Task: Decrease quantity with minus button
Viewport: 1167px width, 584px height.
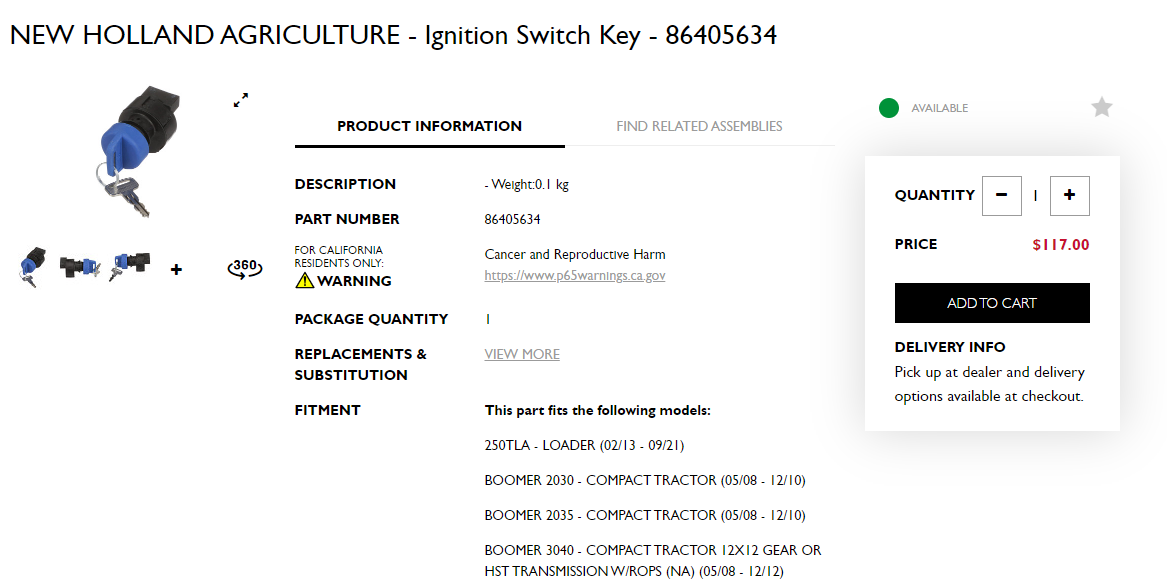Action: [x=1002, y=196]
